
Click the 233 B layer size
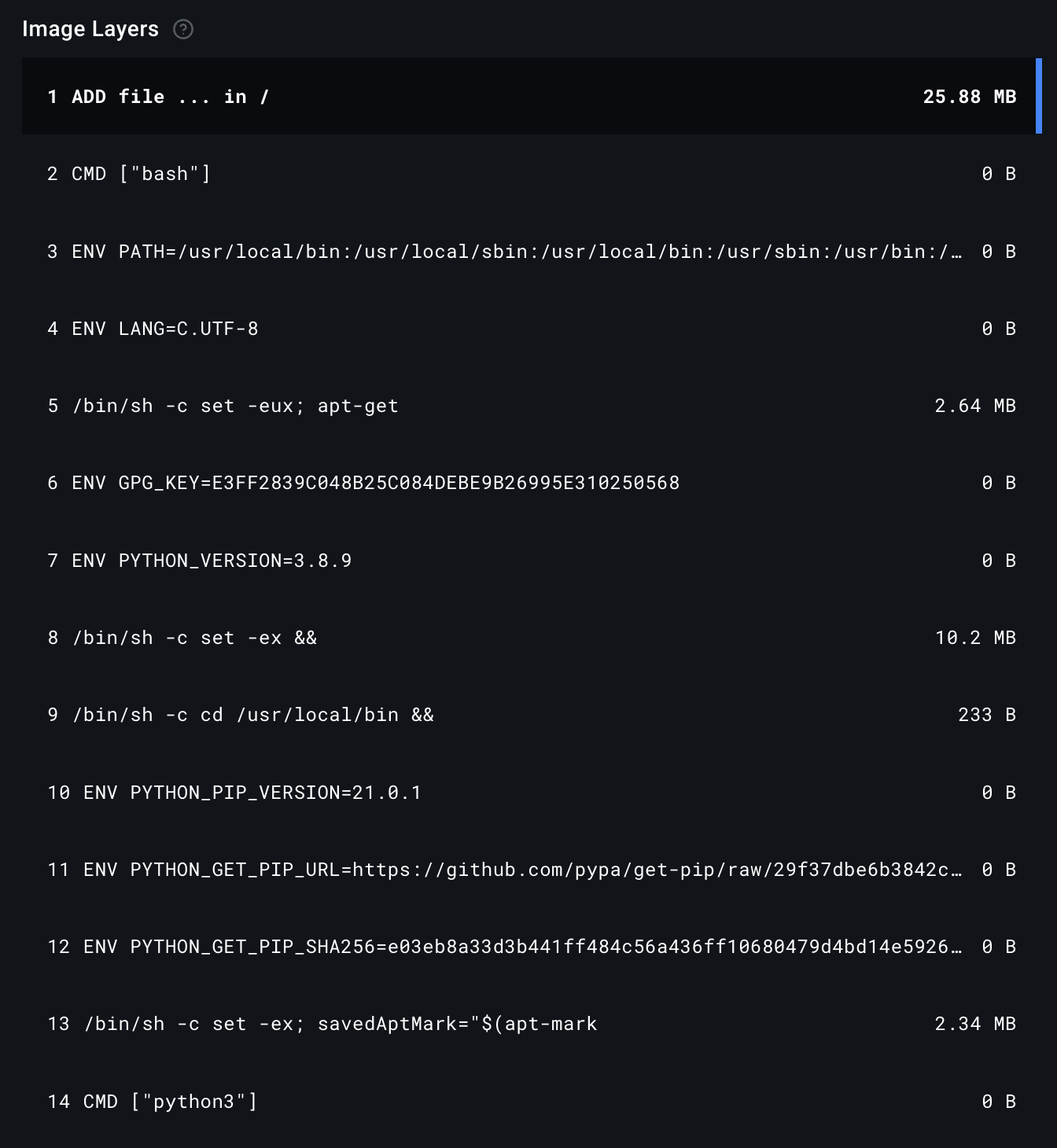click(986, 715)
